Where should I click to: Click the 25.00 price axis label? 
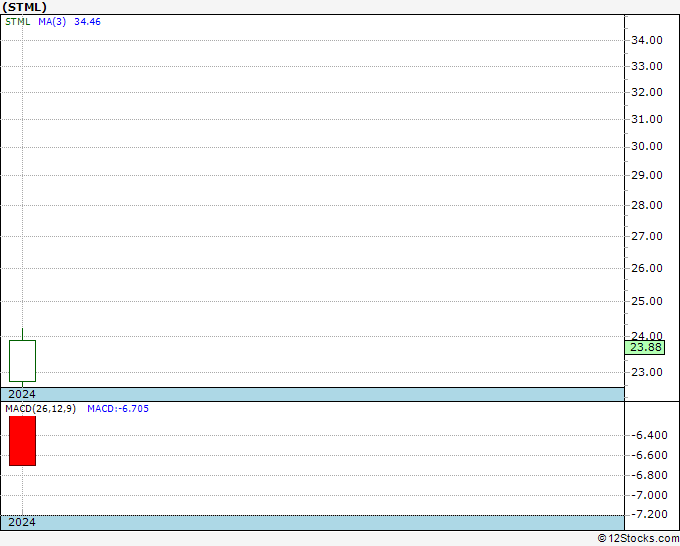[647, 301]
